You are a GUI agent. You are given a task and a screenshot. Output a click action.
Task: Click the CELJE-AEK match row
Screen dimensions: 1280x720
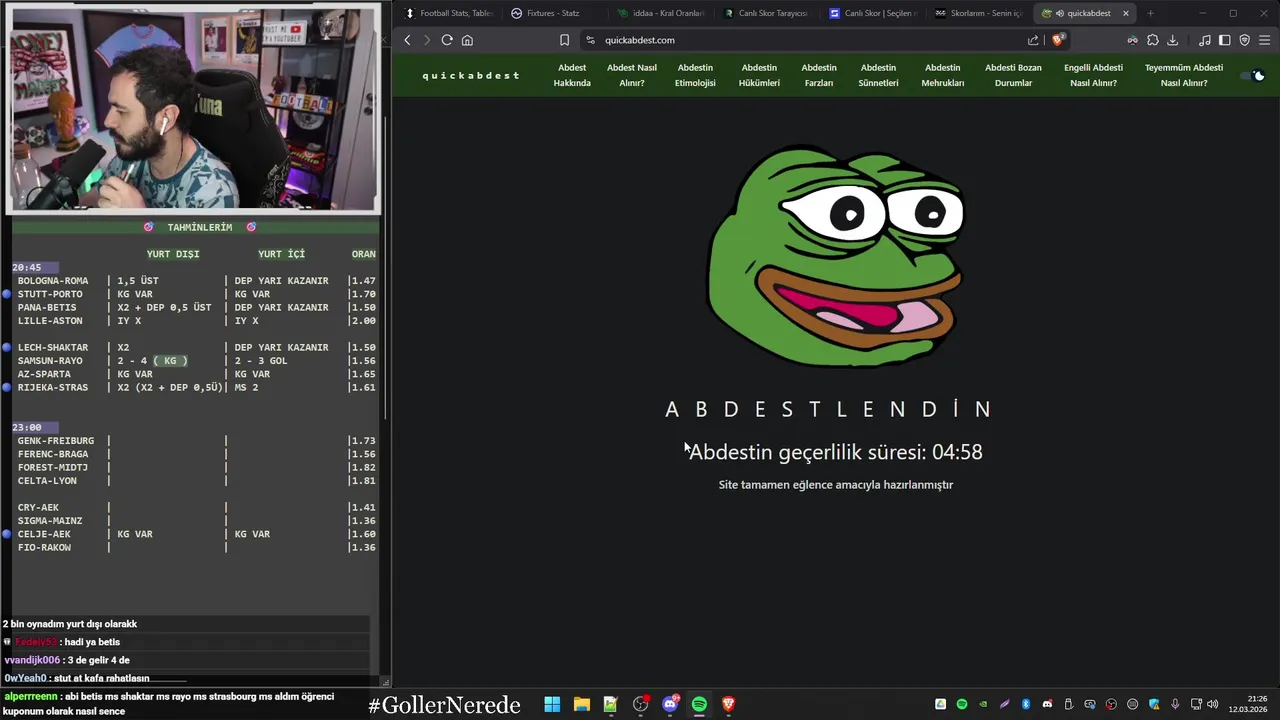pyautogui.click(x=195, y=534)
